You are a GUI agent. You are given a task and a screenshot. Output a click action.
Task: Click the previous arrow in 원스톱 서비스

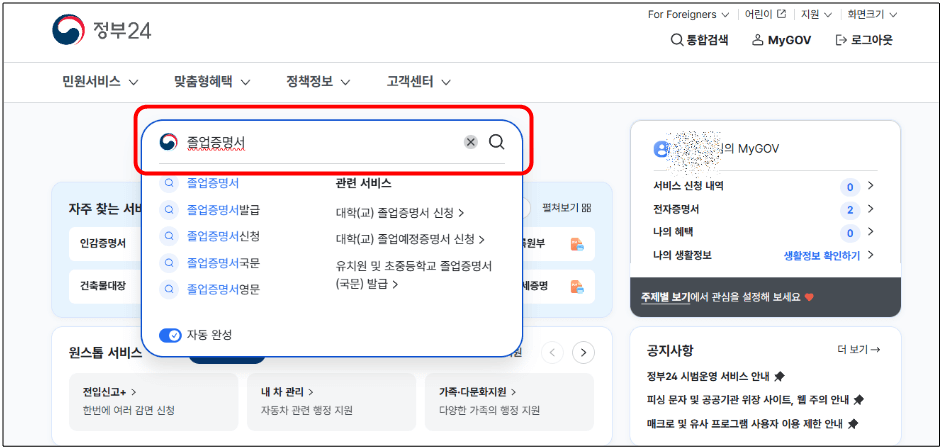(553, 352)
